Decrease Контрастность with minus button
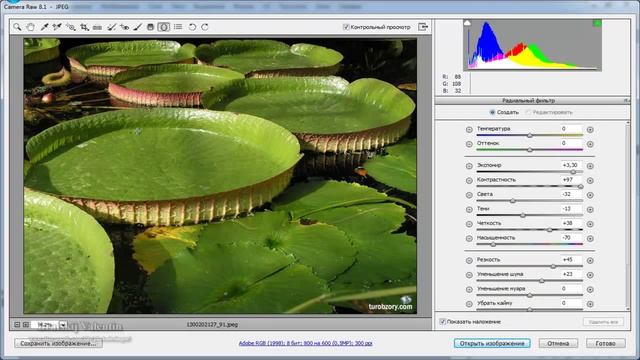Image resolution: width=640 pixels, height=360 pixels. click(x=469, y=180)
